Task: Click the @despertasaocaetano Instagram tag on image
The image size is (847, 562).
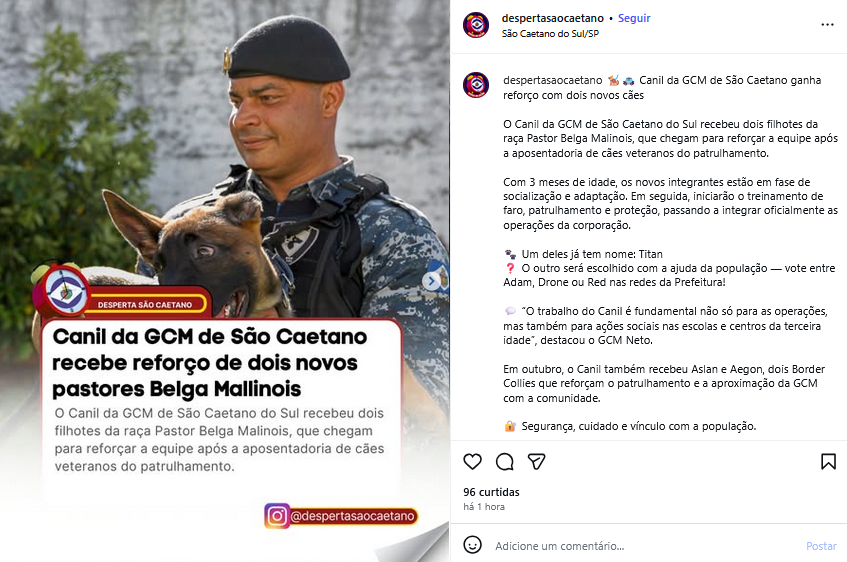Action: tap(341, 516)
